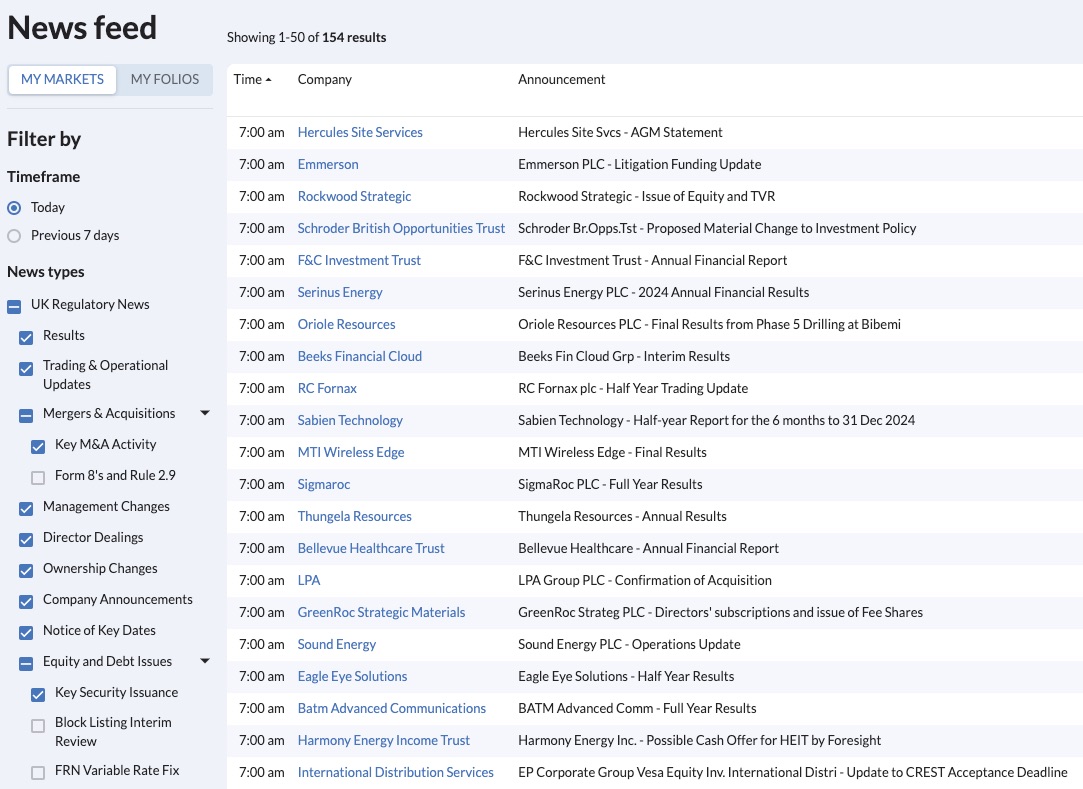This screenshot has height=789, width=1083.
Task: Uncheck the Ownership Changes checkbox
Action: point(26,571)
